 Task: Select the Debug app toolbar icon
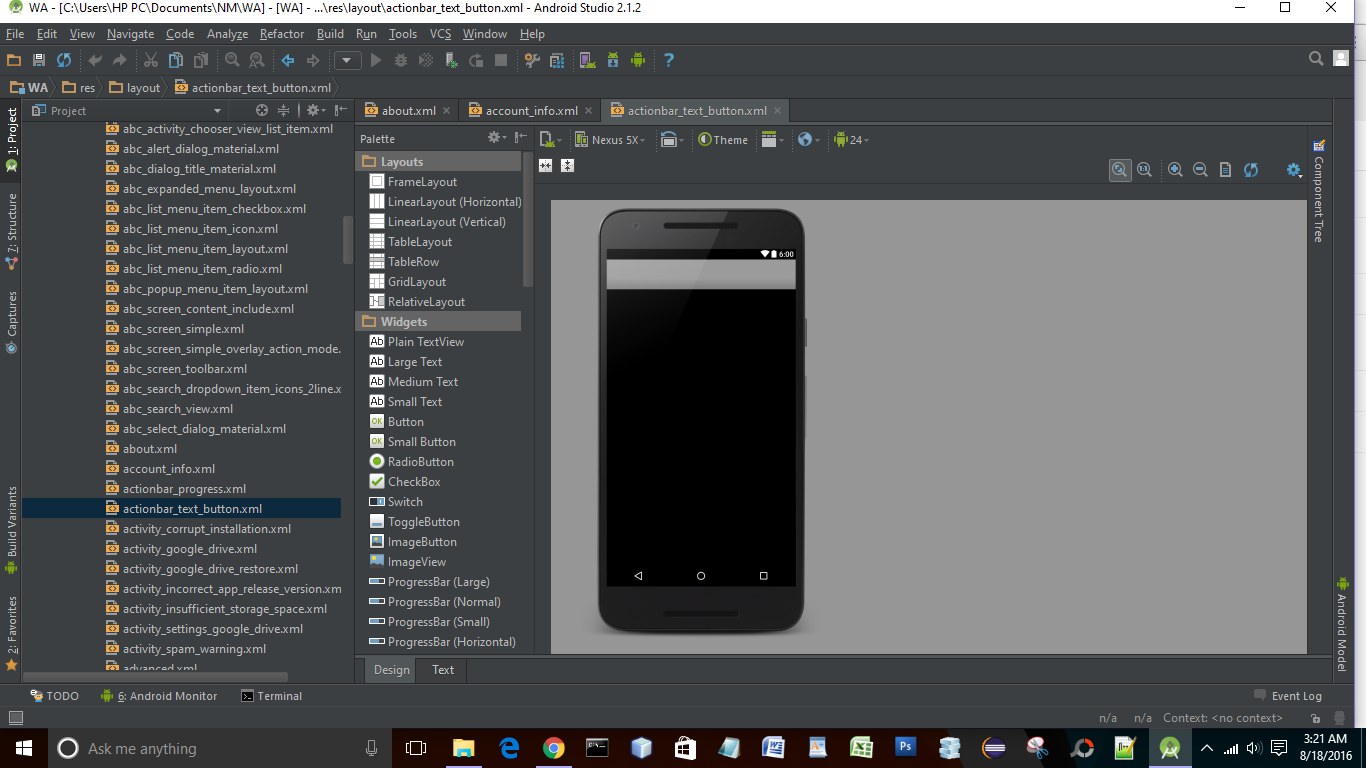[x=402, y=59]
